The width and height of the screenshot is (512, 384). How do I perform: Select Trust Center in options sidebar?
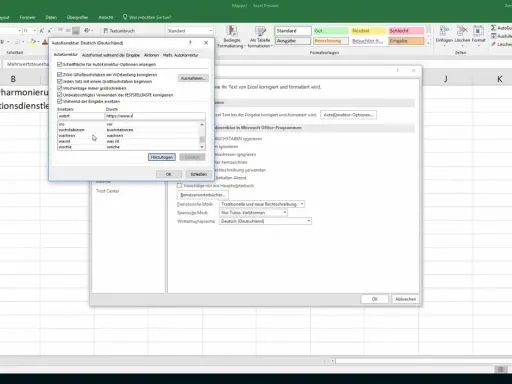click(107, 191)
